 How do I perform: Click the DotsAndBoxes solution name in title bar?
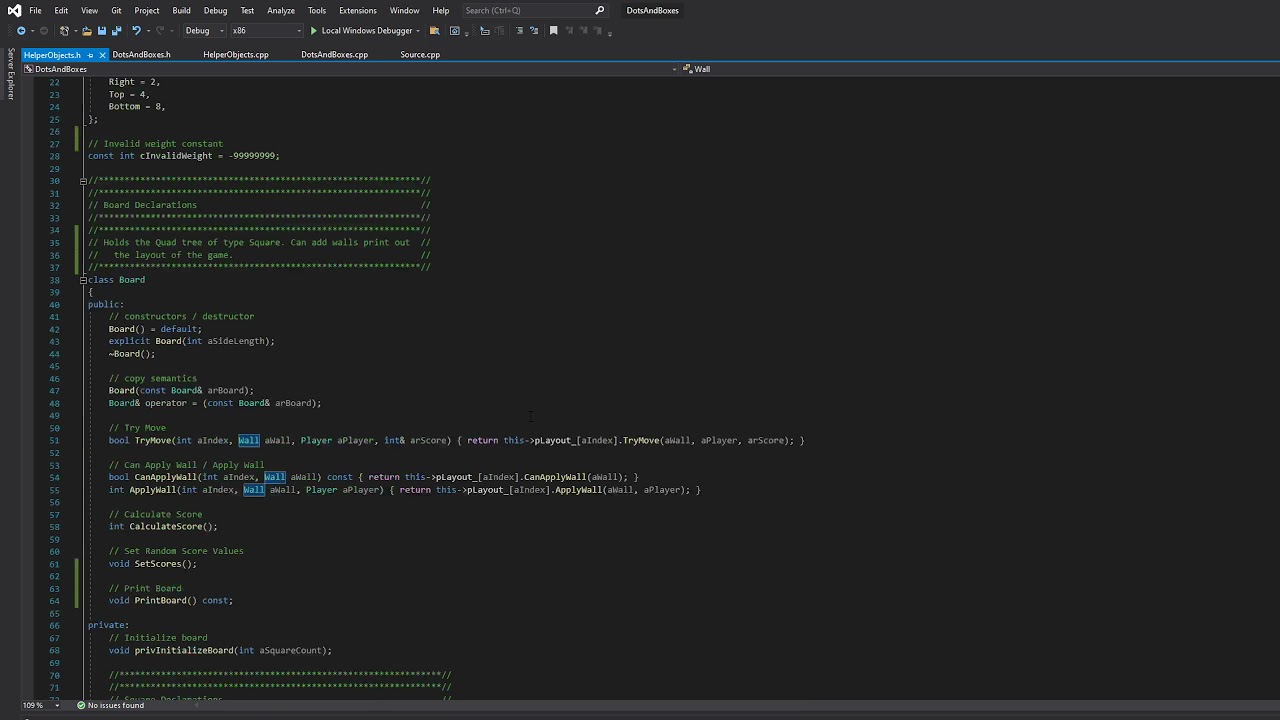[653, 11]
